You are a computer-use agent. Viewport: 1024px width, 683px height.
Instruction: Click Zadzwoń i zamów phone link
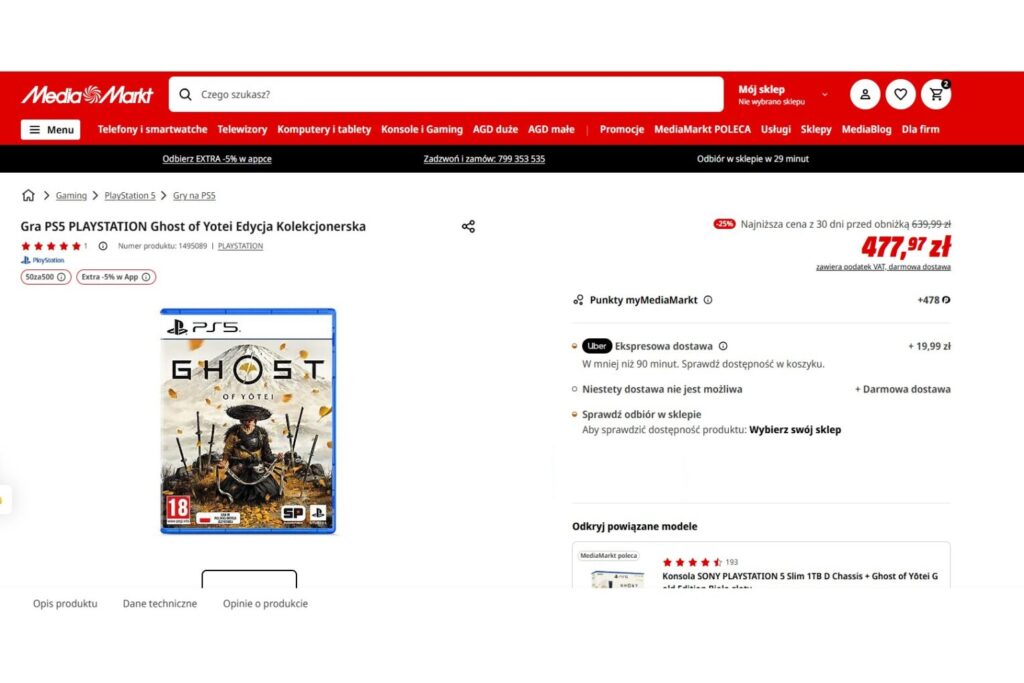(484, 159)
